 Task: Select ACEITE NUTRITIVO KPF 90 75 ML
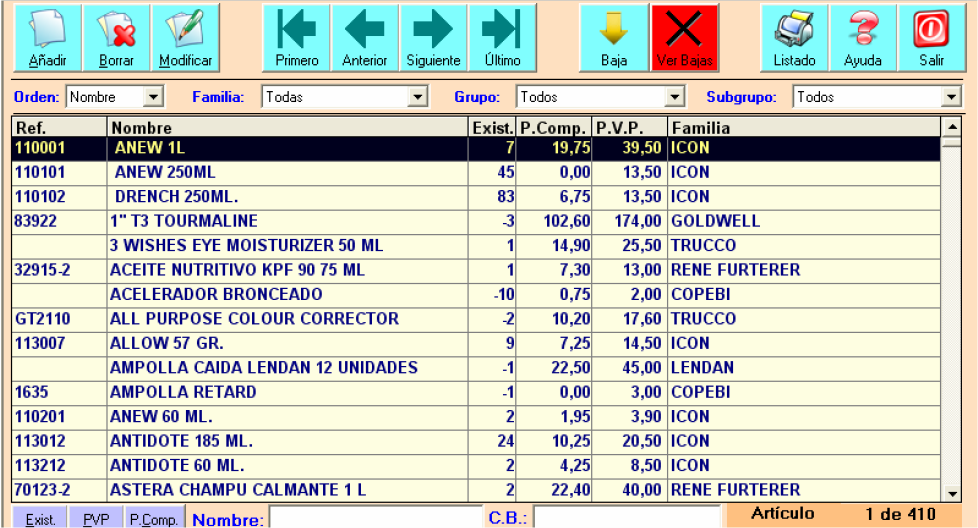pyautogui.click(x=476, y=270)
